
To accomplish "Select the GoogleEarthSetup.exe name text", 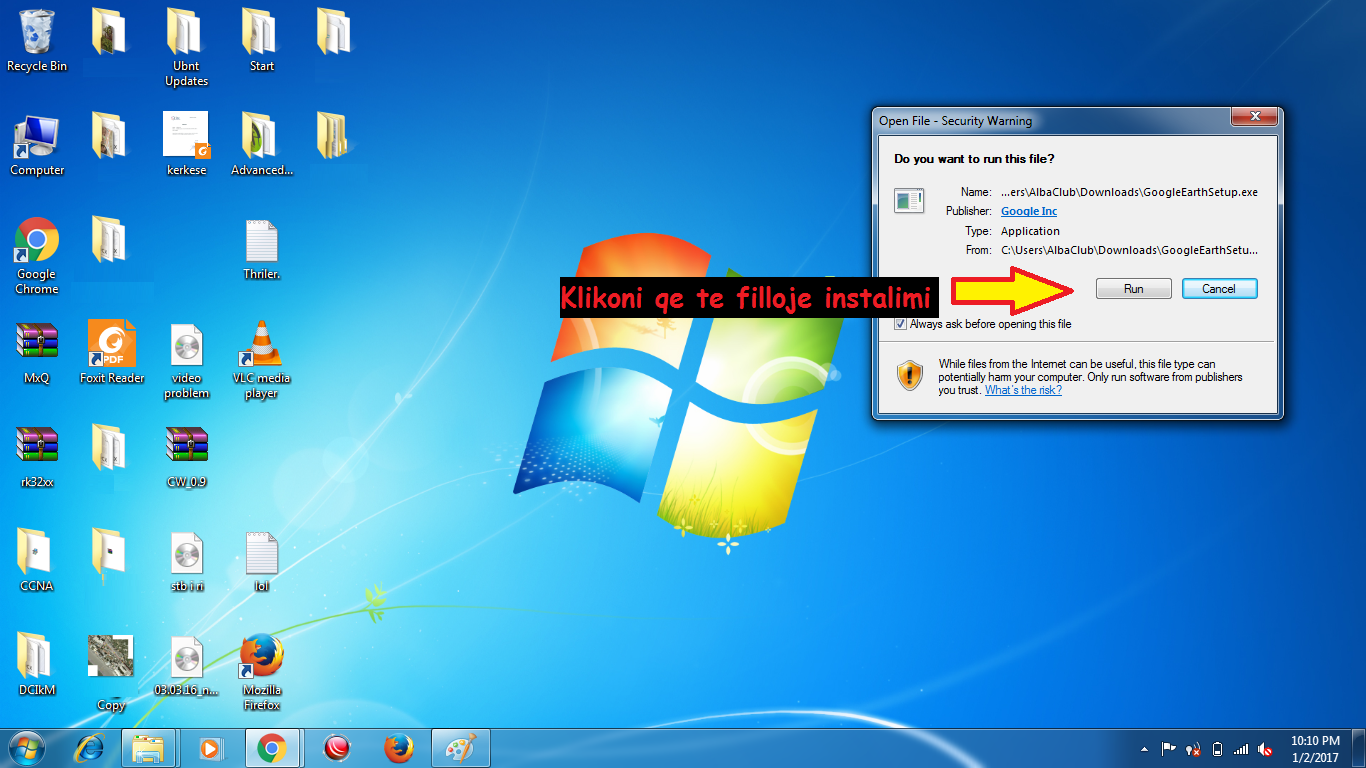I will point(1129,192).
